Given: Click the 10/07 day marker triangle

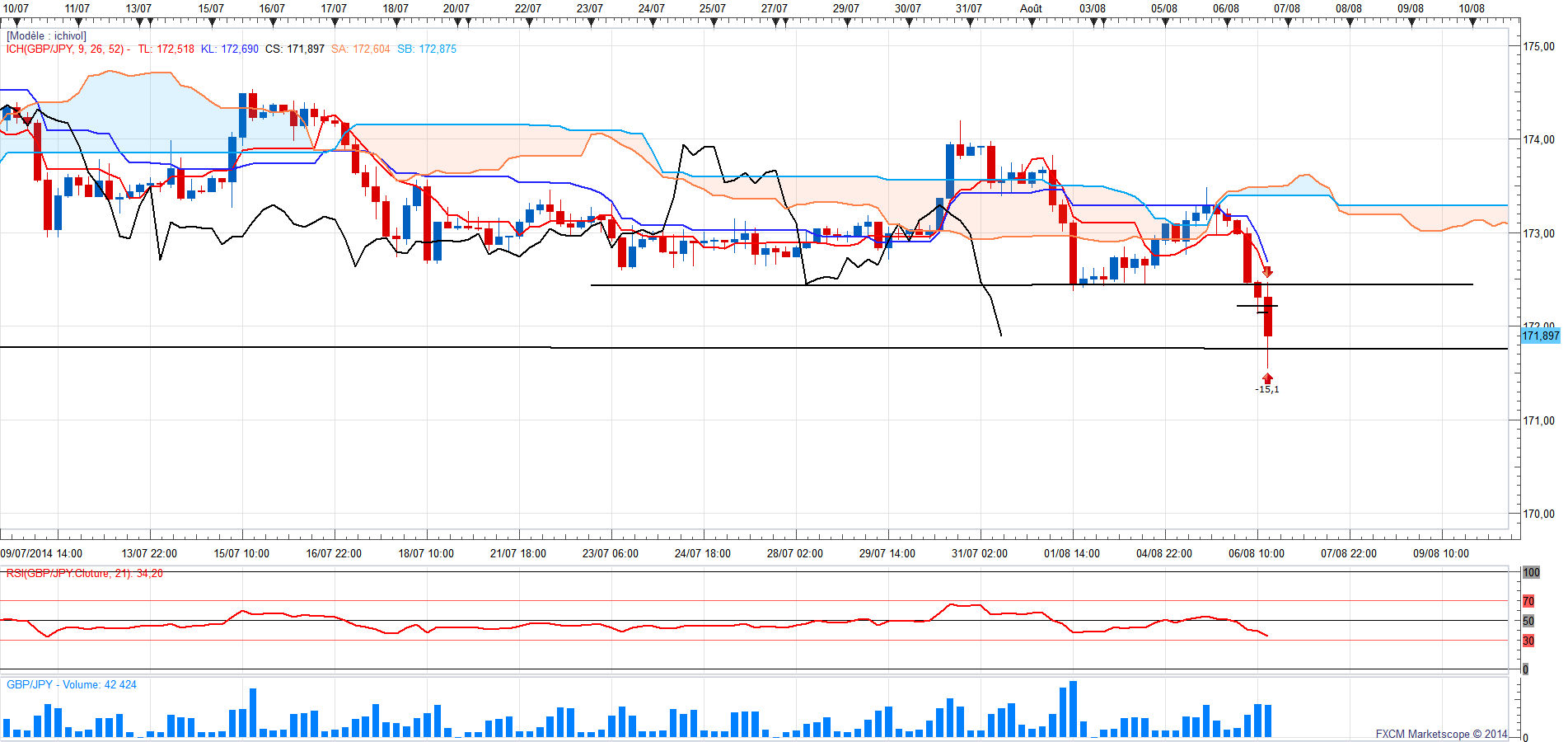Looking at the screenshot, I should point(16,23).
